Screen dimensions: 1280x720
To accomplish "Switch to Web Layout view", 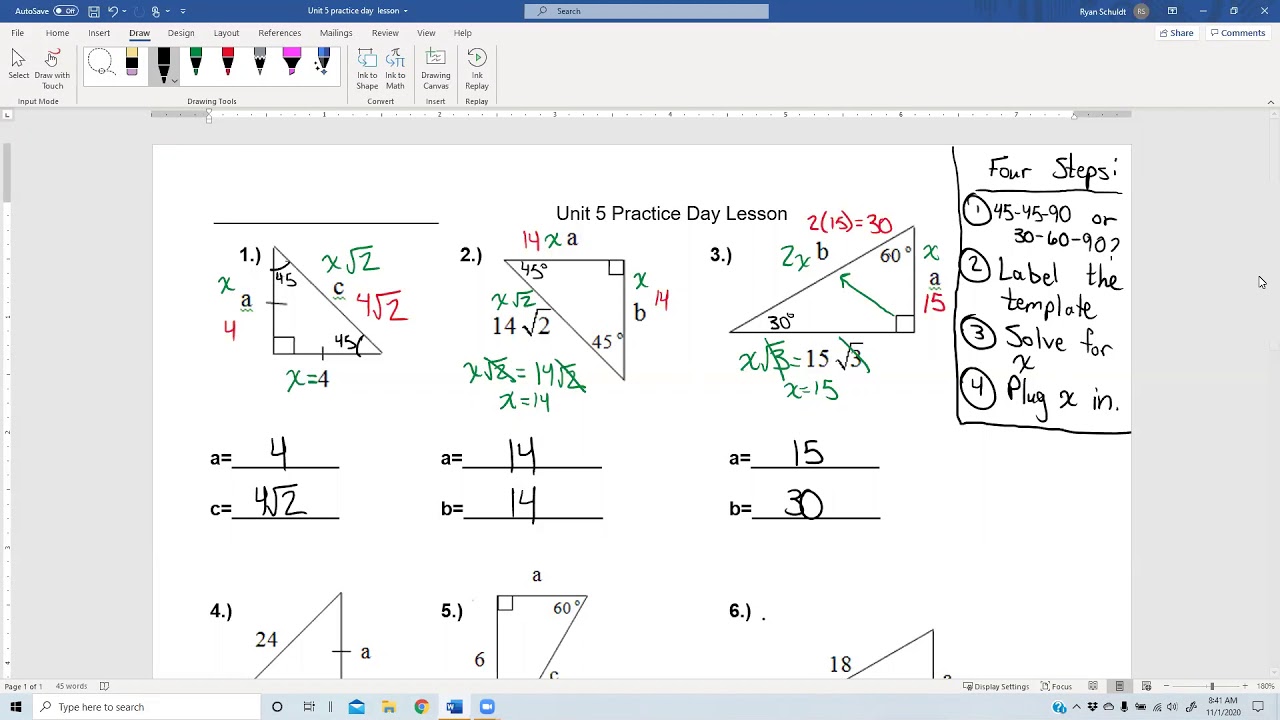I will (1146, 686).
